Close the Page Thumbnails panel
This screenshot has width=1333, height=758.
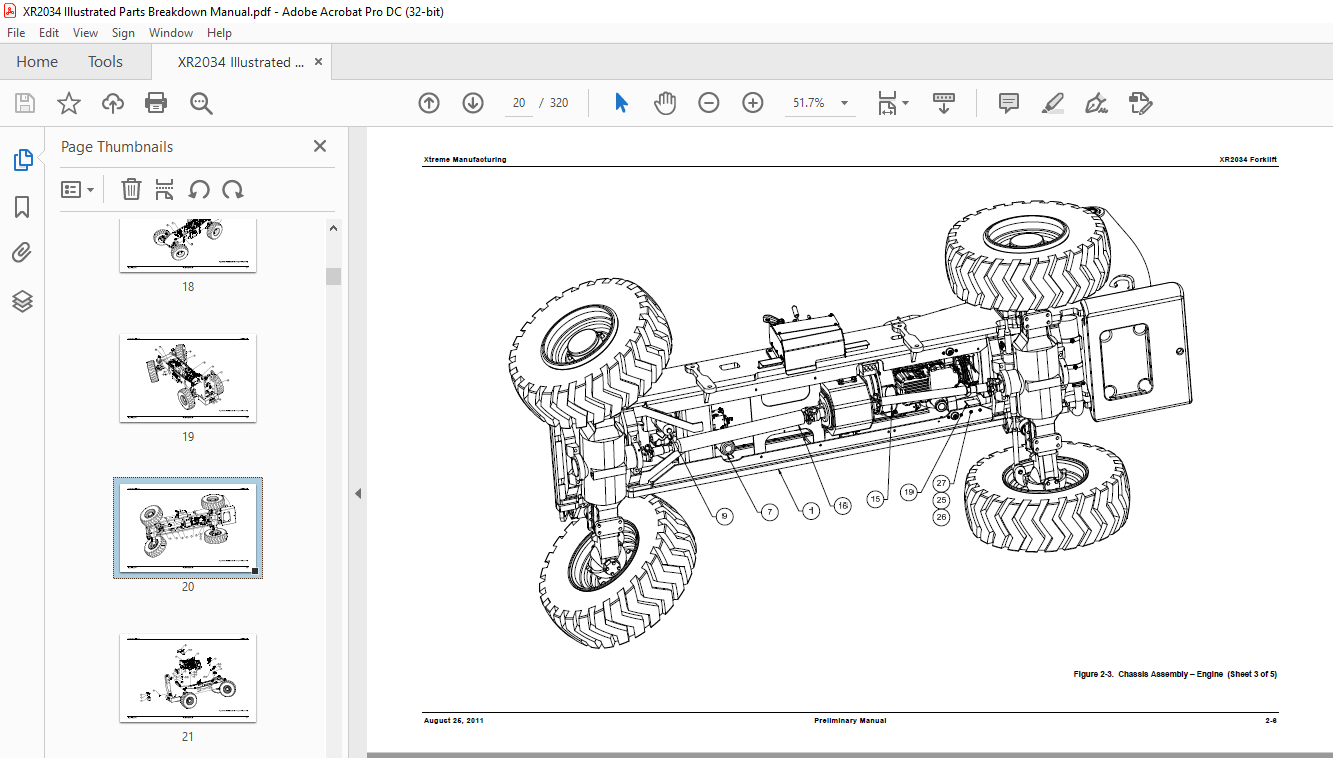[320, 146]
